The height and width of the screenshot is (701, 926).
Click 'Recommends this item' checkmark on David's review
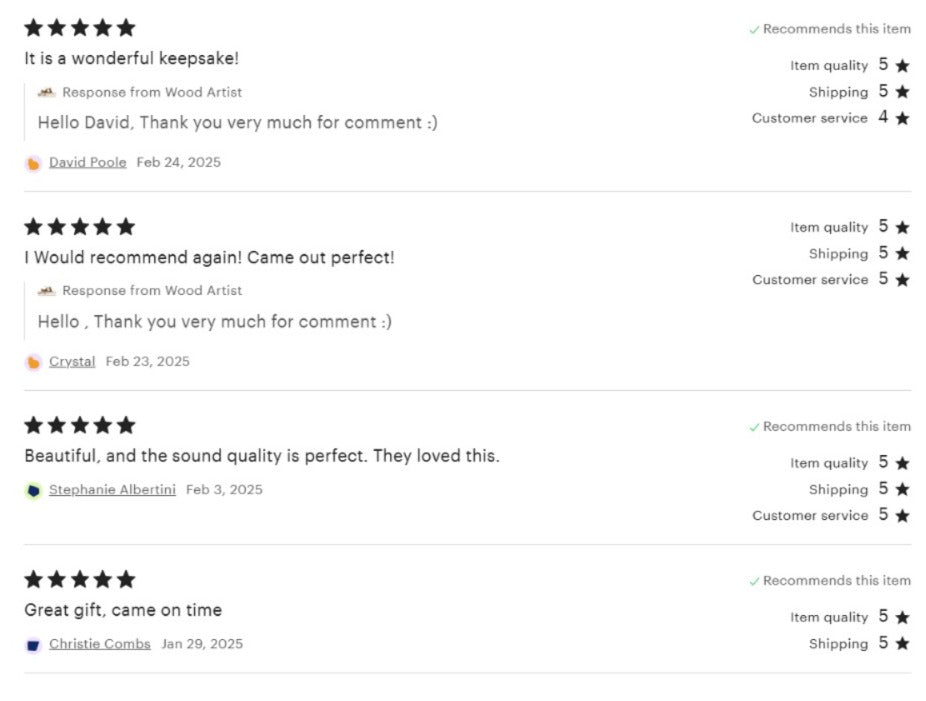click(x=754, y=30)
